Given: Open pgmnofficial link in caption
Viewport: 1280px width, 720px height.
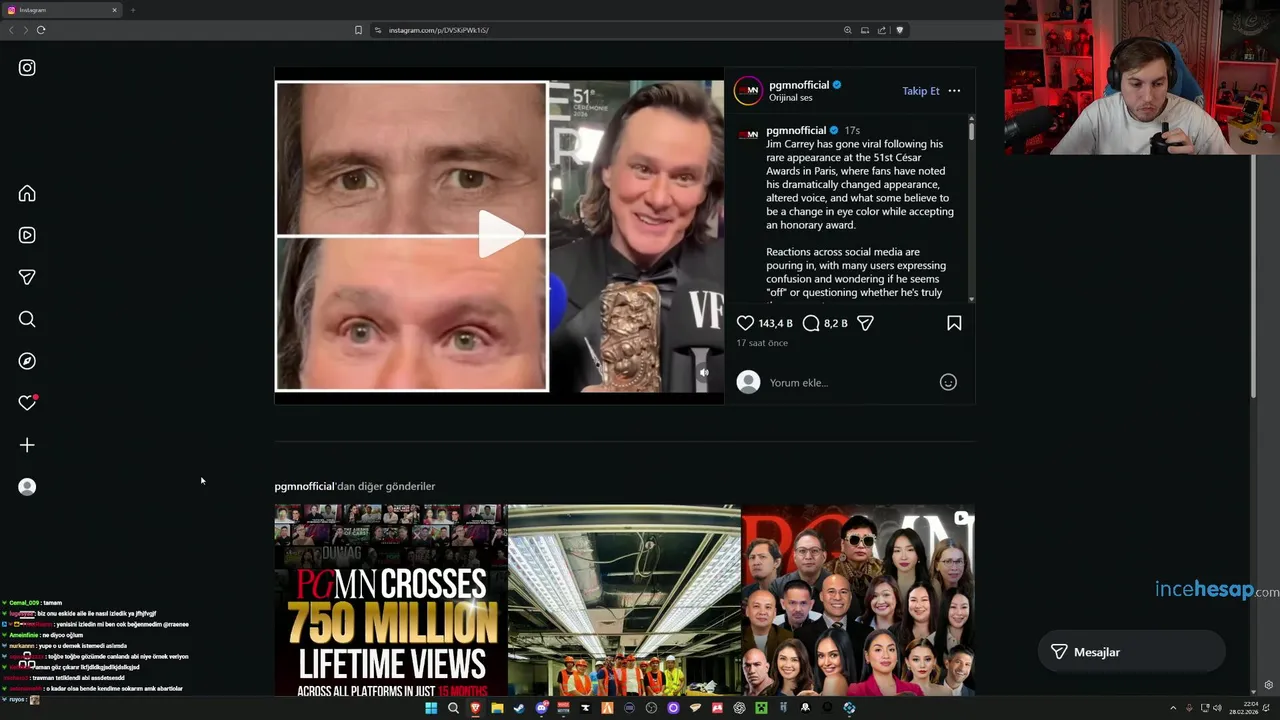Looking at the screenshot, I should click(796, 130).
